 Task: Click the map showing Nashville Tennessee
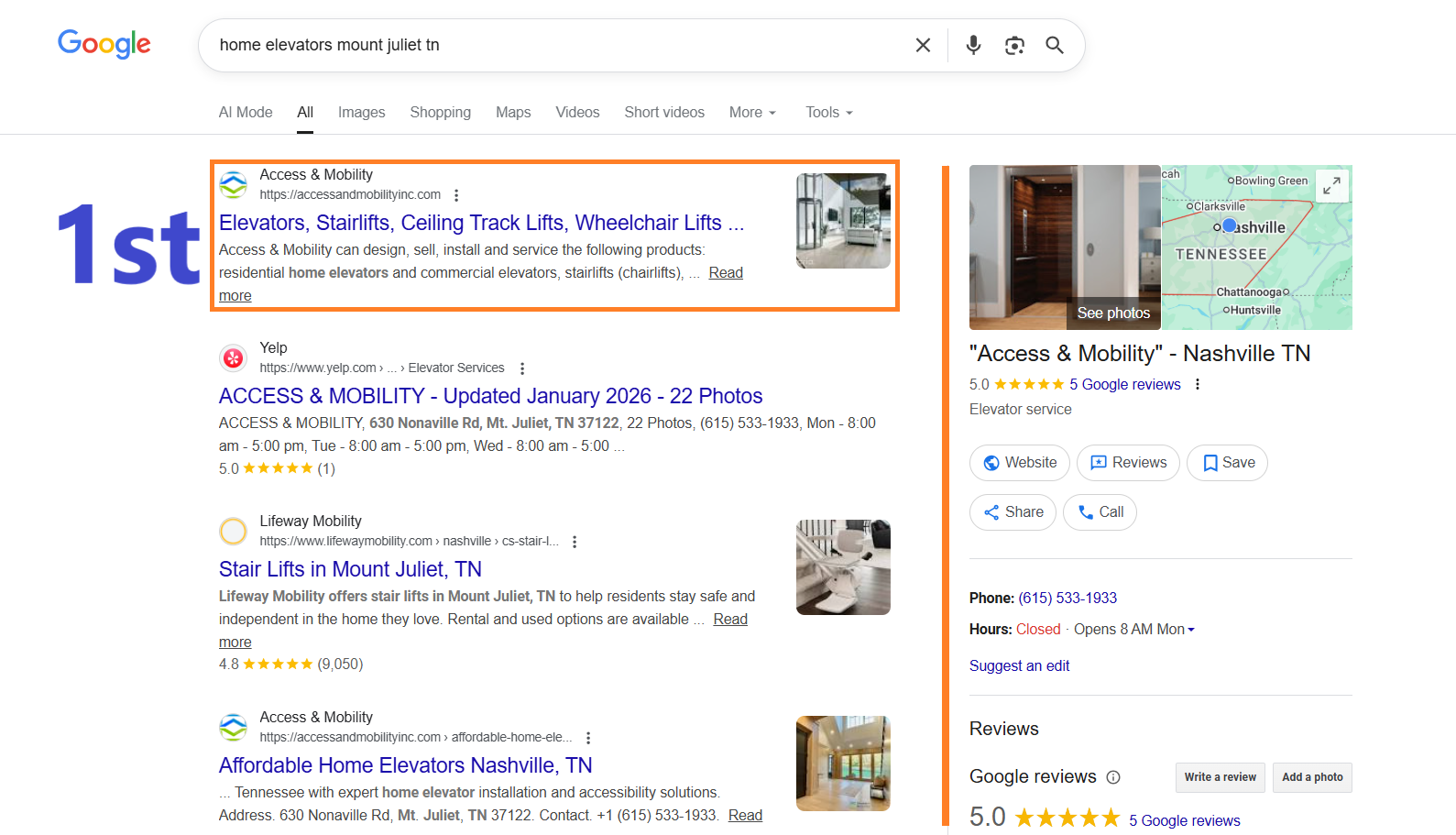(1256, 247)
